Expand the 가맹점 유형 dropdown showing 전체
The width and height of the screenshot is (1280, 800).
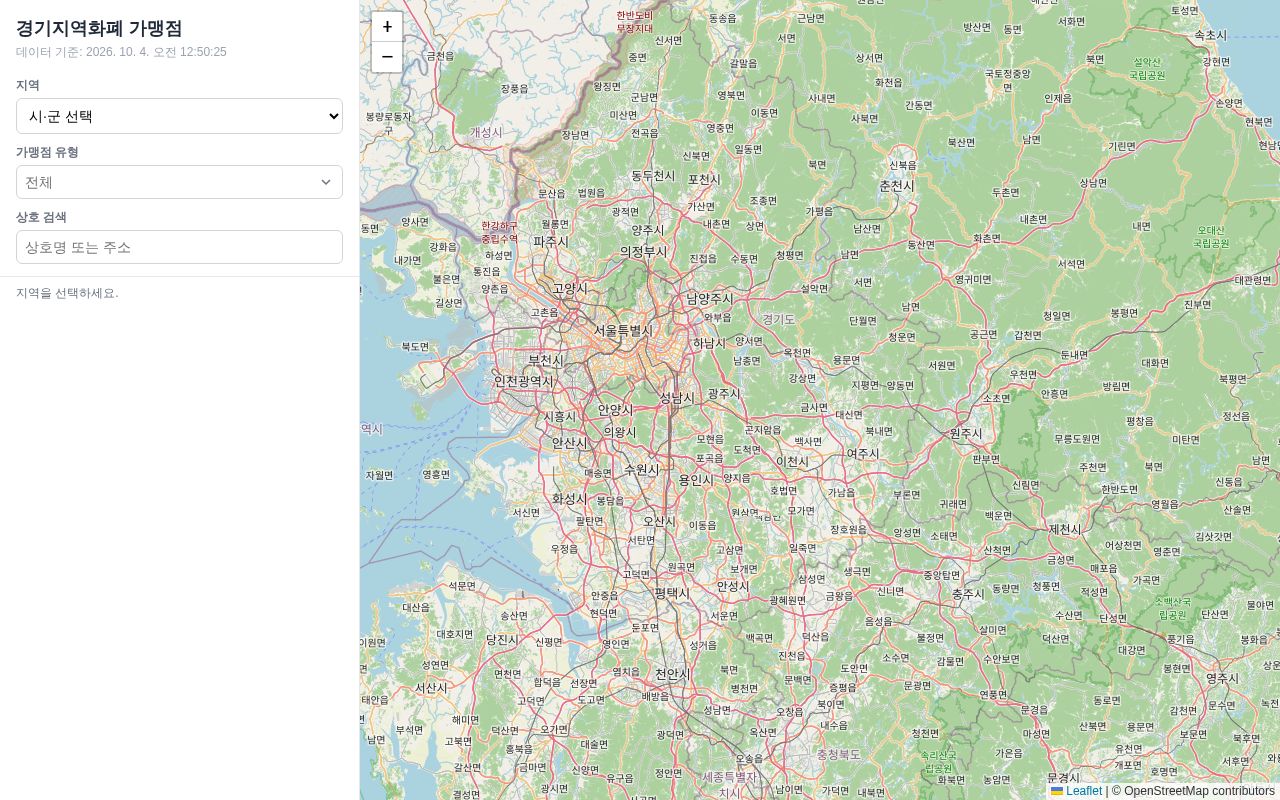tap(179, 182)
